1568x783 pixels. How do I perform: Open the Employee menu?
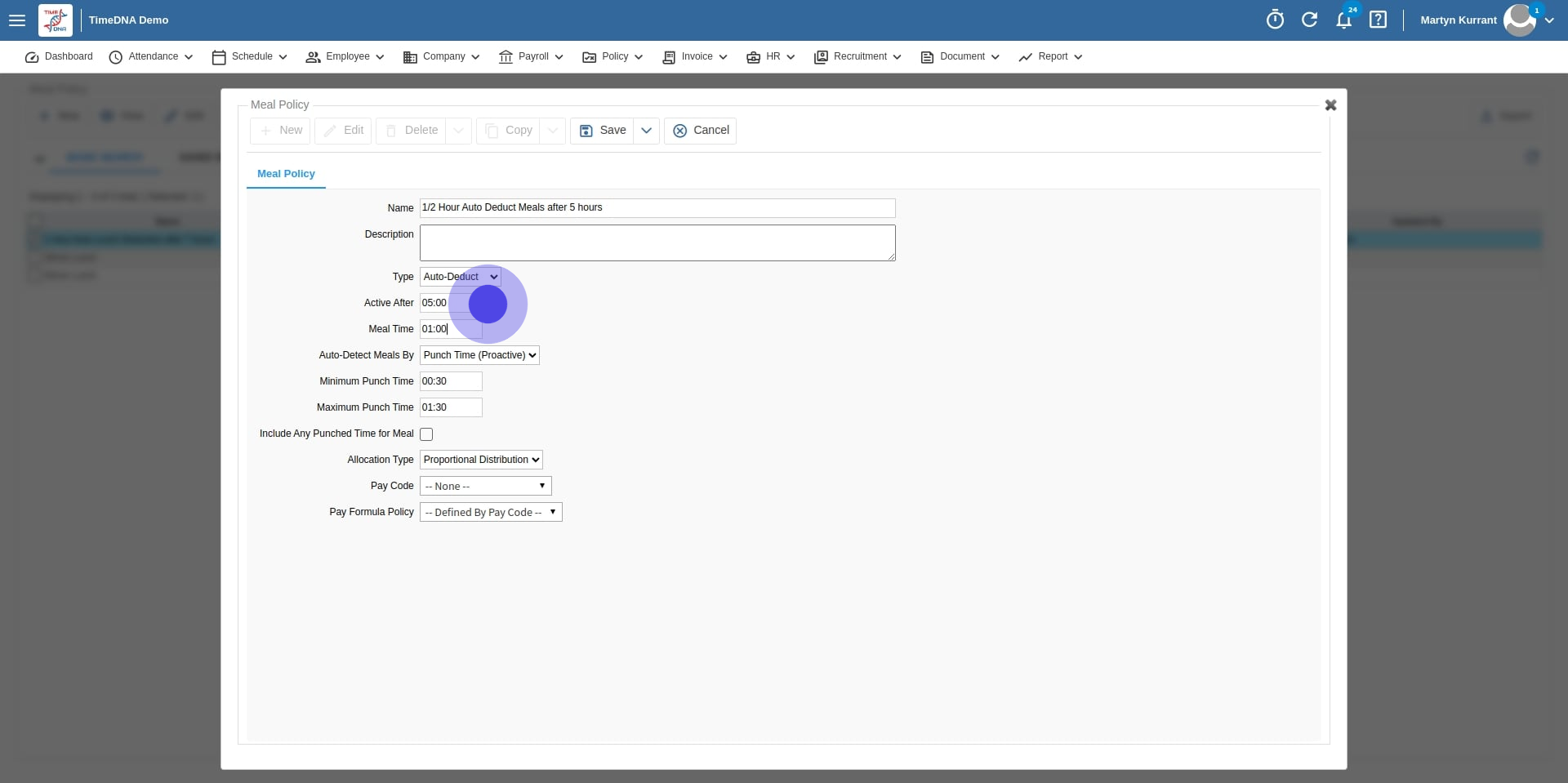pos(345,57)
